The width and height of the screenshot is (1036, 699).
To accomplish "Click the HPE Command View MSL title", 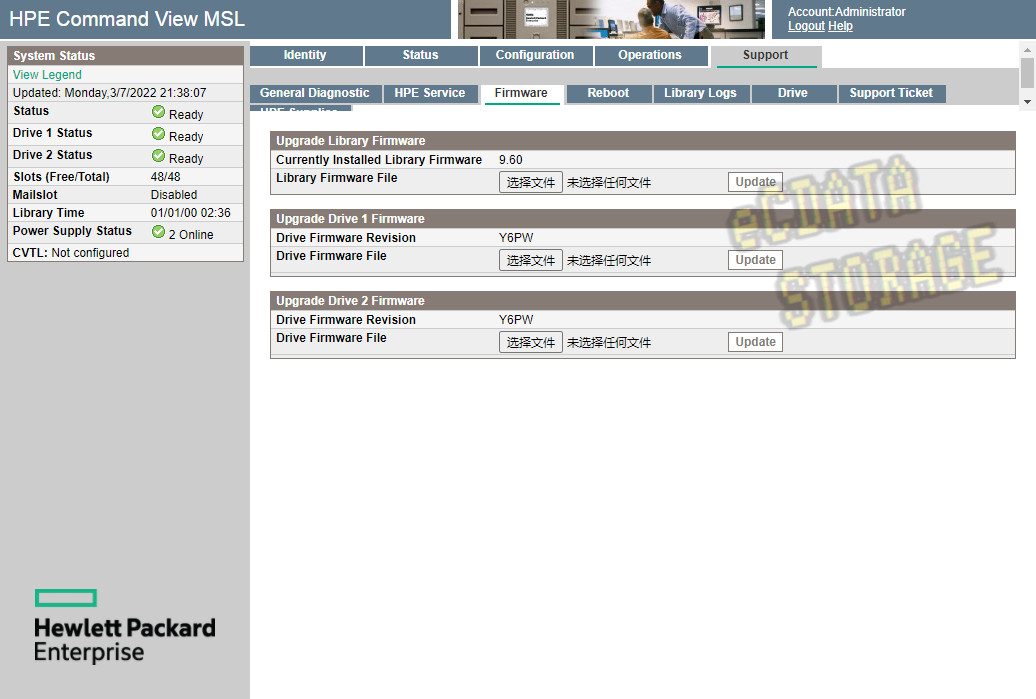I will click(127, 18).
